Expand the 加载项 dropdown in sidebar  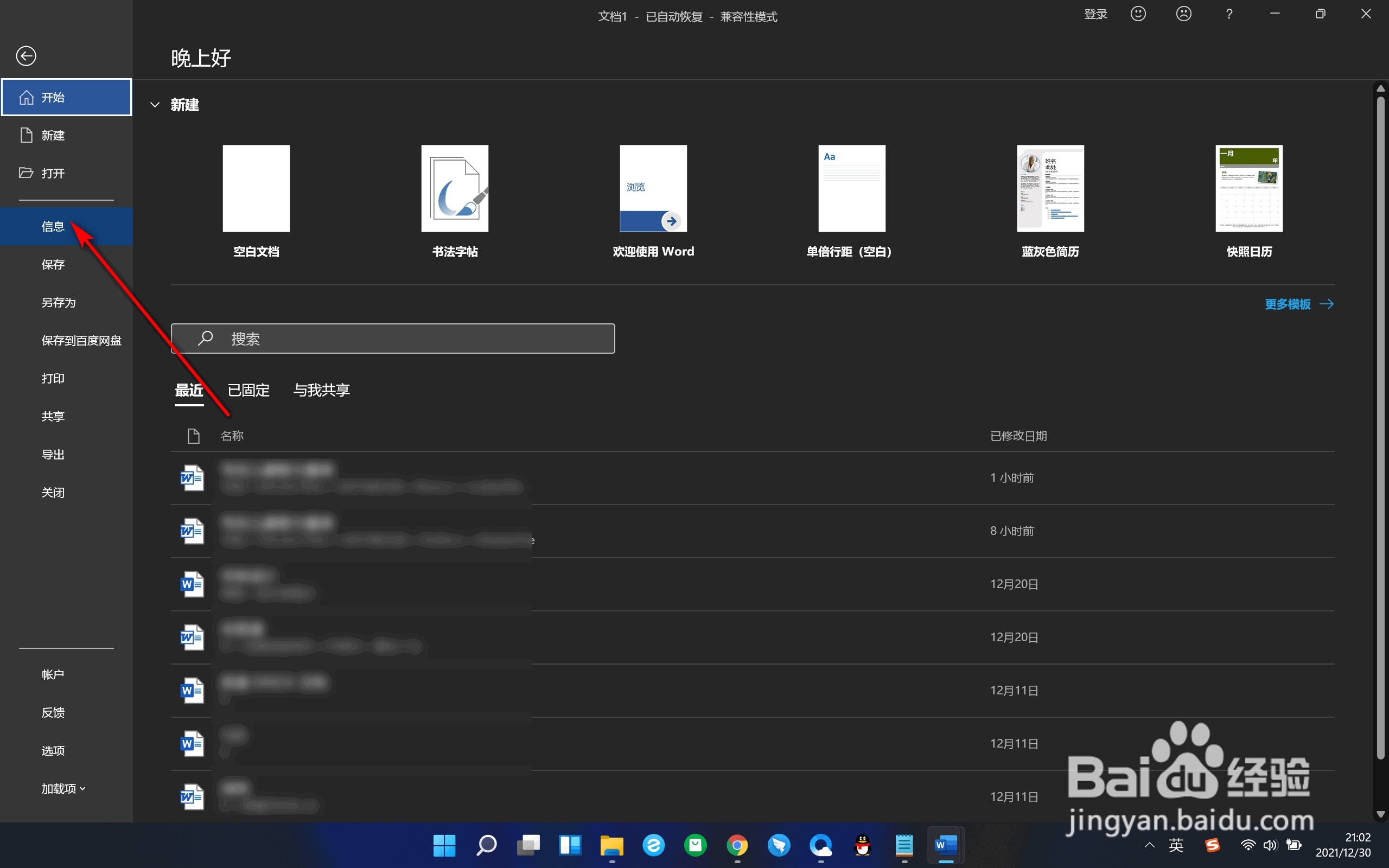[x=63, y=788]
